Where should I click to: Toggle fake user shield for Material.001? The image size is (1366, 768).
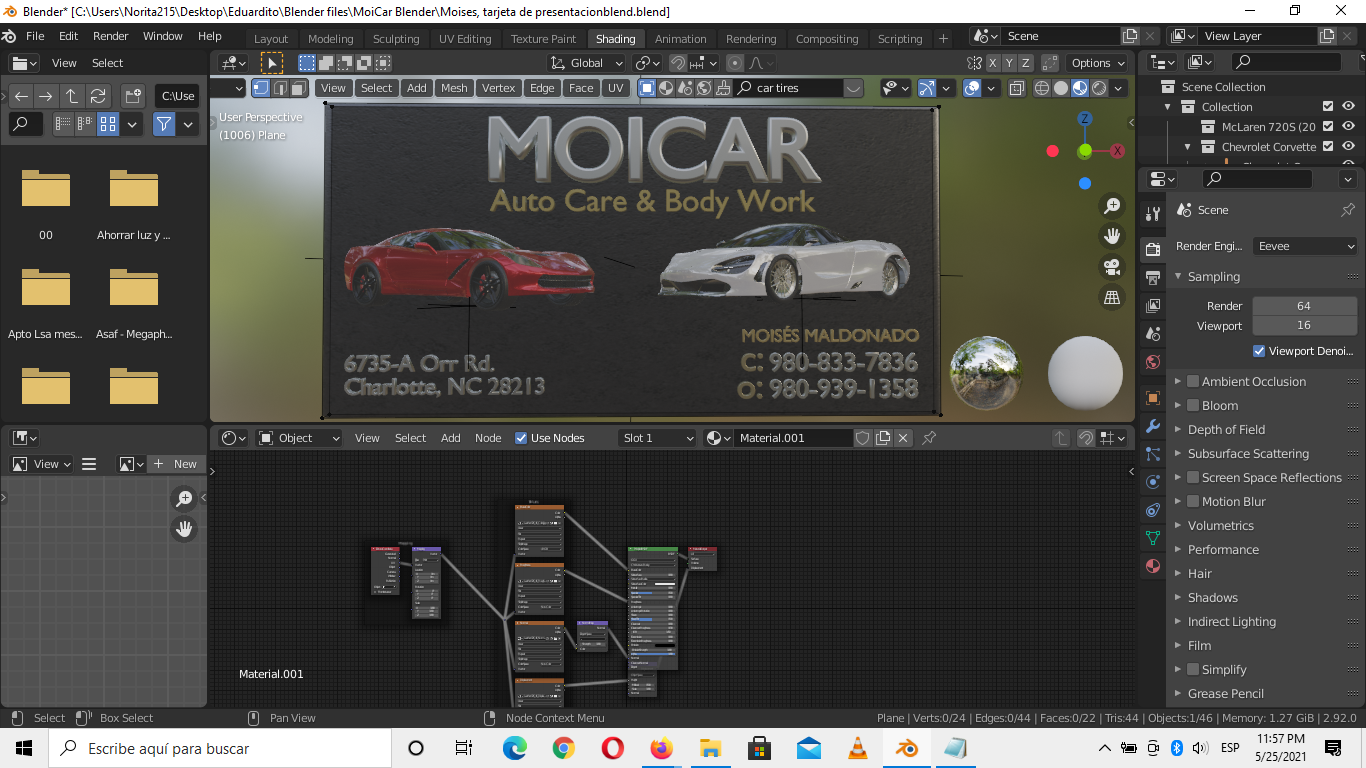[863, 438]
